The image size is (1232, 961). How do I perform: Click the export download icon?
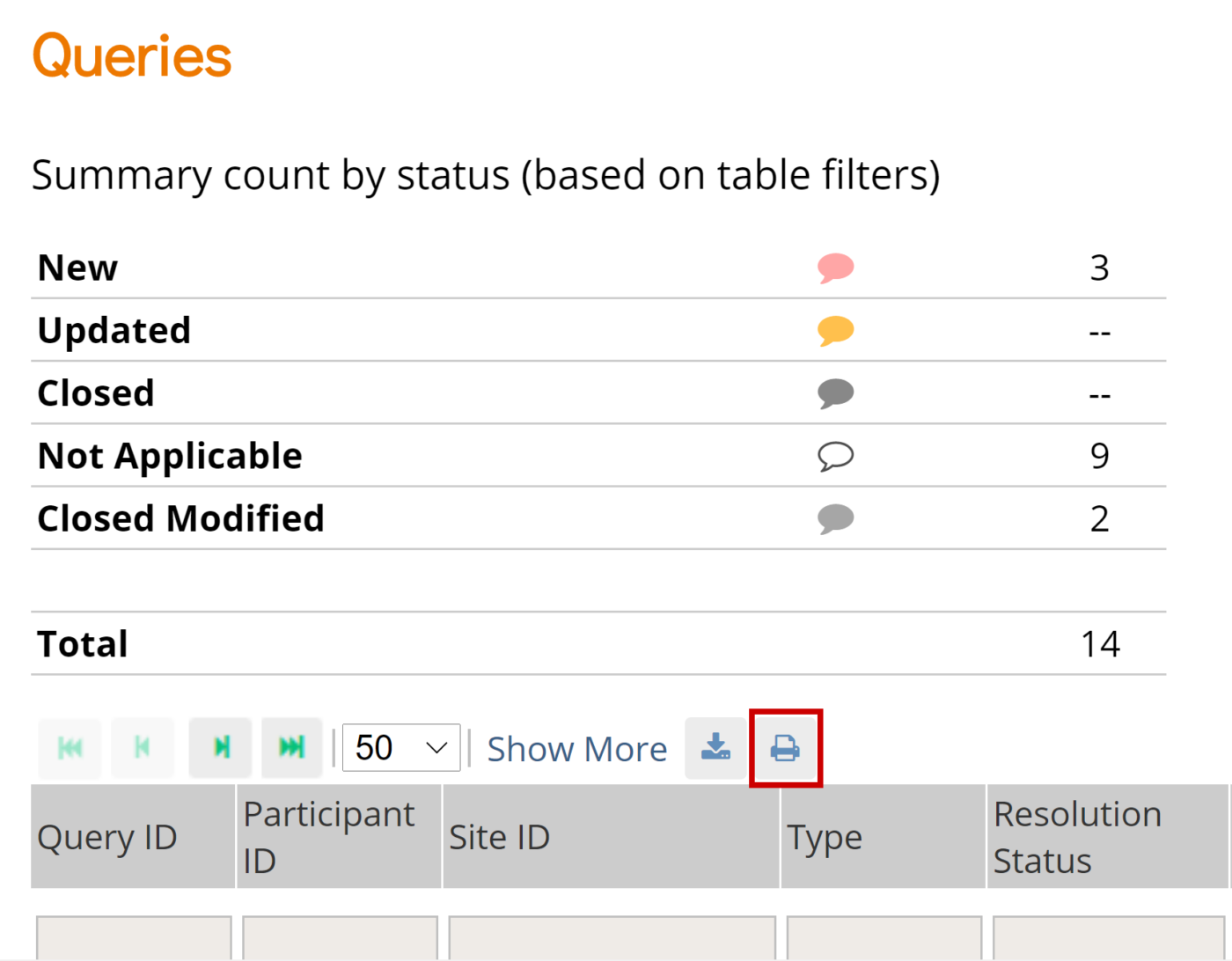[715, 747]
